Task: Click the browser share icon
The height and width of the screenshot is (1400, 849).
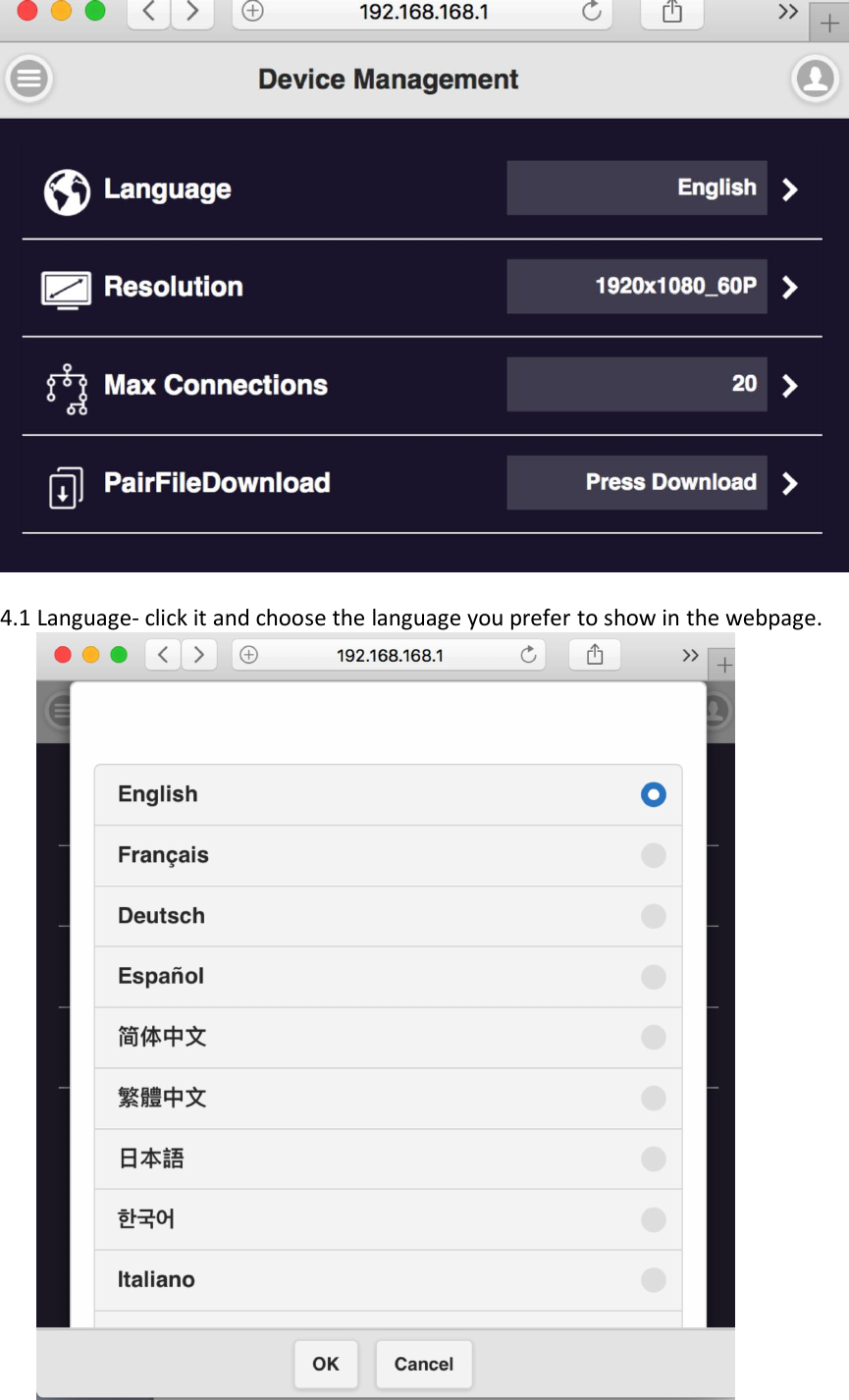Action: click(671, 13)
